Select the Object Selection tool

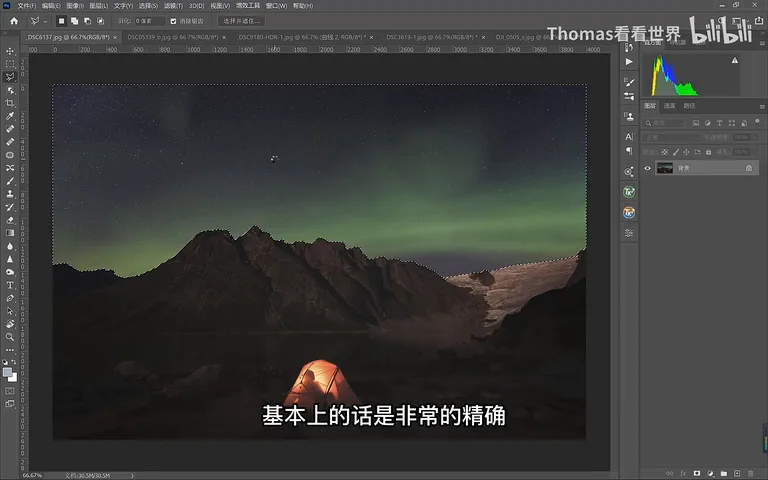click(10, 90)
